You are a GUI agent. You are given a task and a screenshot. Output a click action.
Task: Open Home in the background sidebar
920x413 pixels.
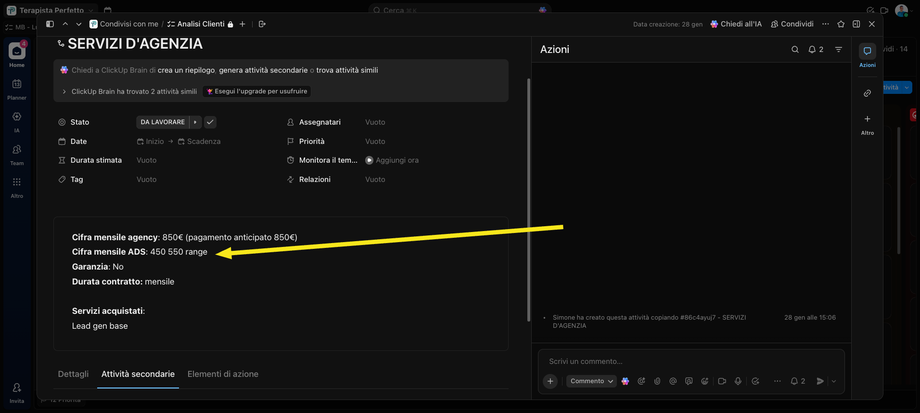[17, 56]
